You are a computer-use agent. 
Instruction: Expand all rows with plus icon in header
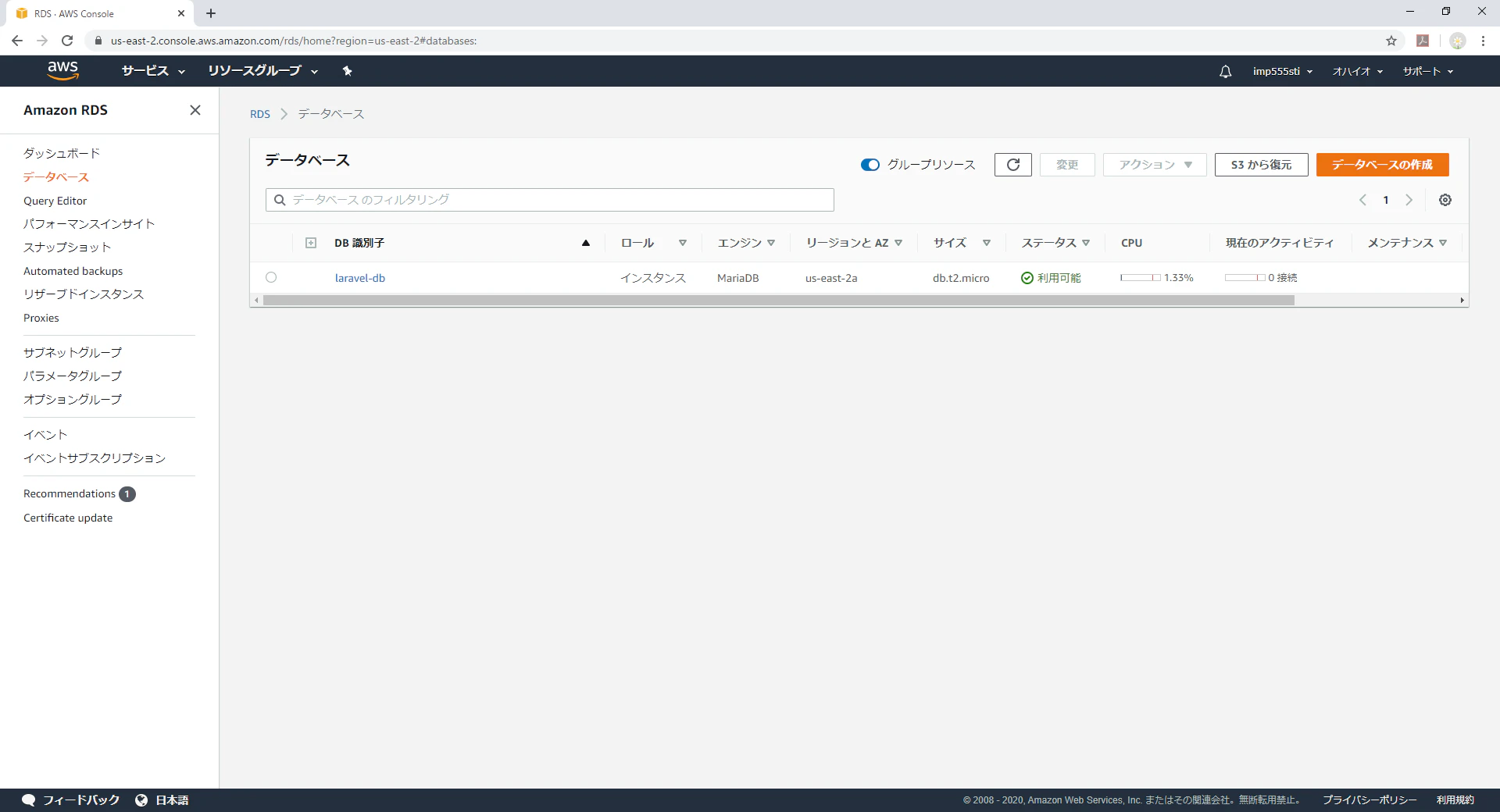[311, 243]
